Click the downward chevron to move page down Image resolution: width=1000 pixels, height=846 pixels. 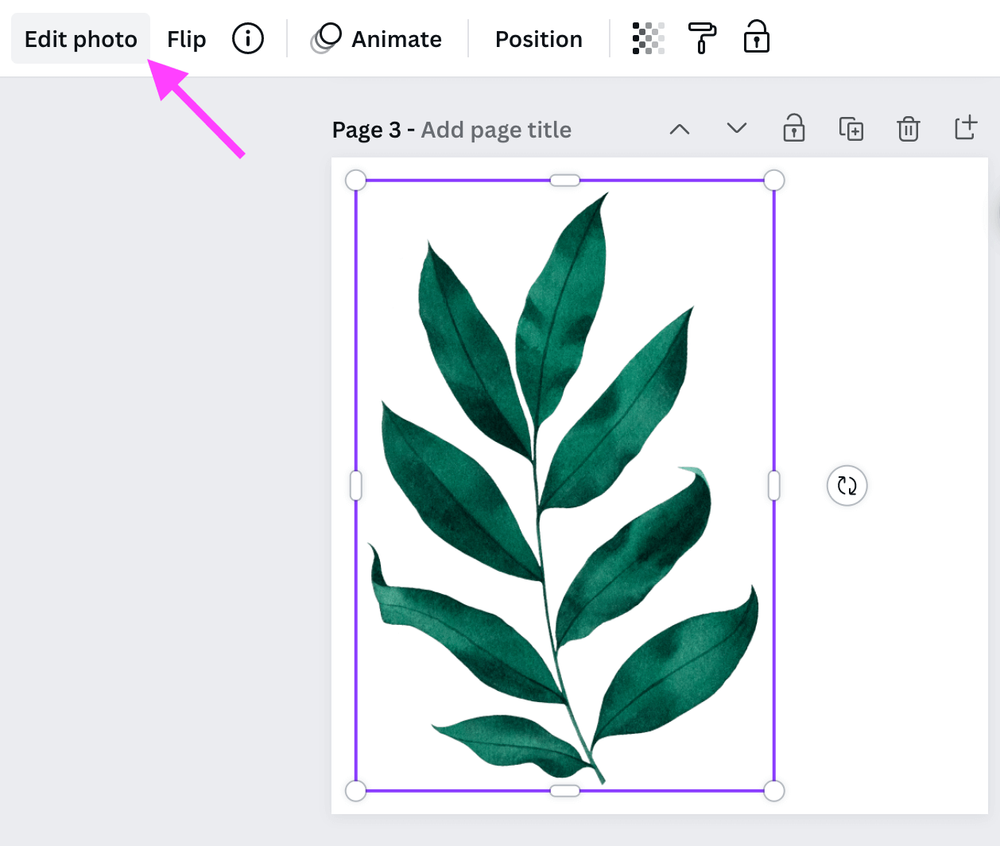pos(736,129)
